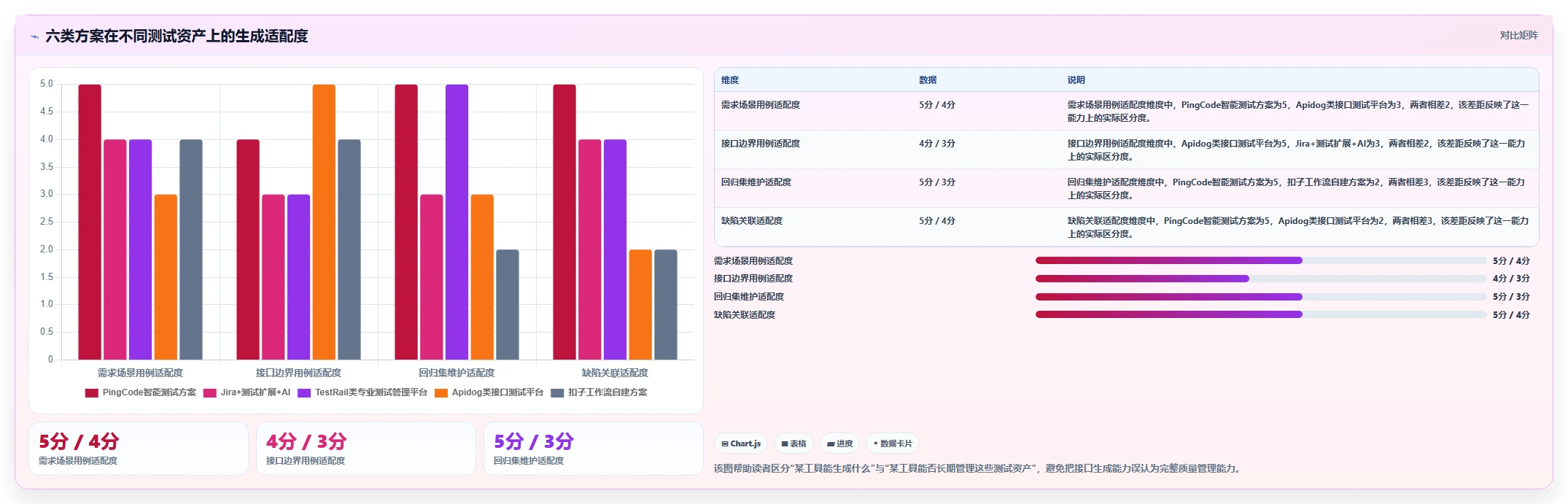This screenshot has height=504, width=1568.
Task: Click the 接口边界用例适配度 x-axis label
Action: pyautogui.click(x=298, y=373)
